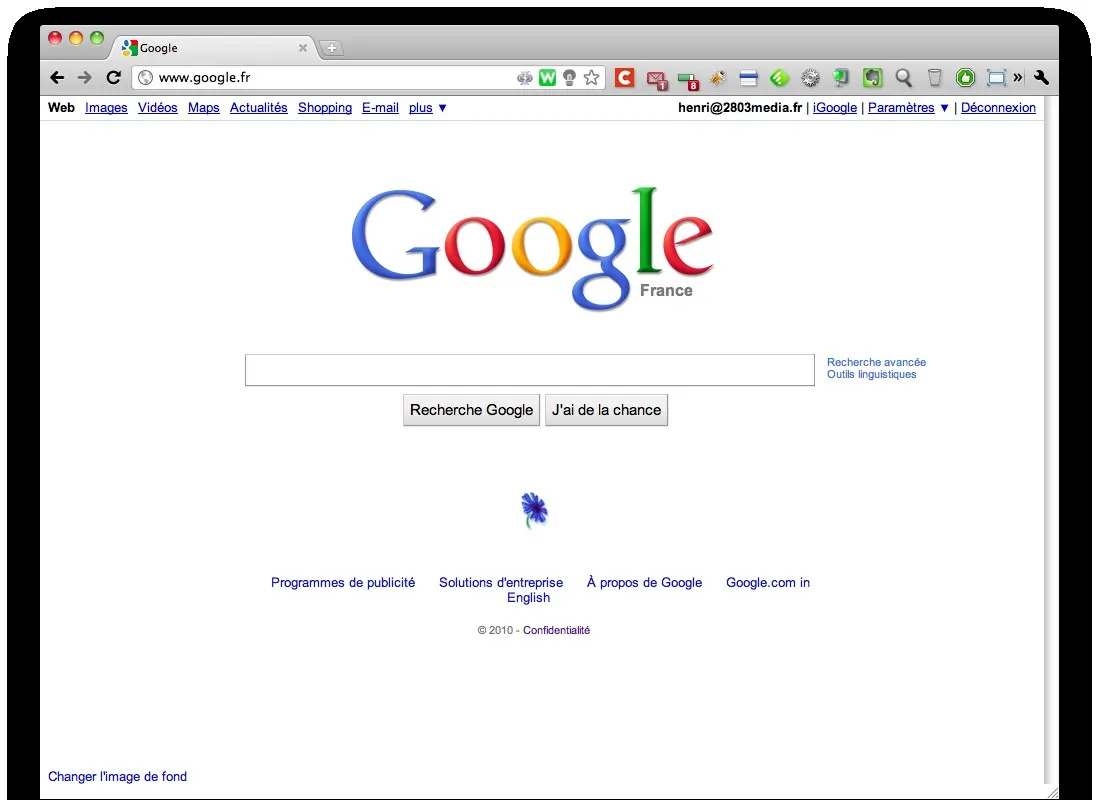Screen dimensions: 1099x800
Task: Open a new tab with the plus button
Action: click(332, 48)
